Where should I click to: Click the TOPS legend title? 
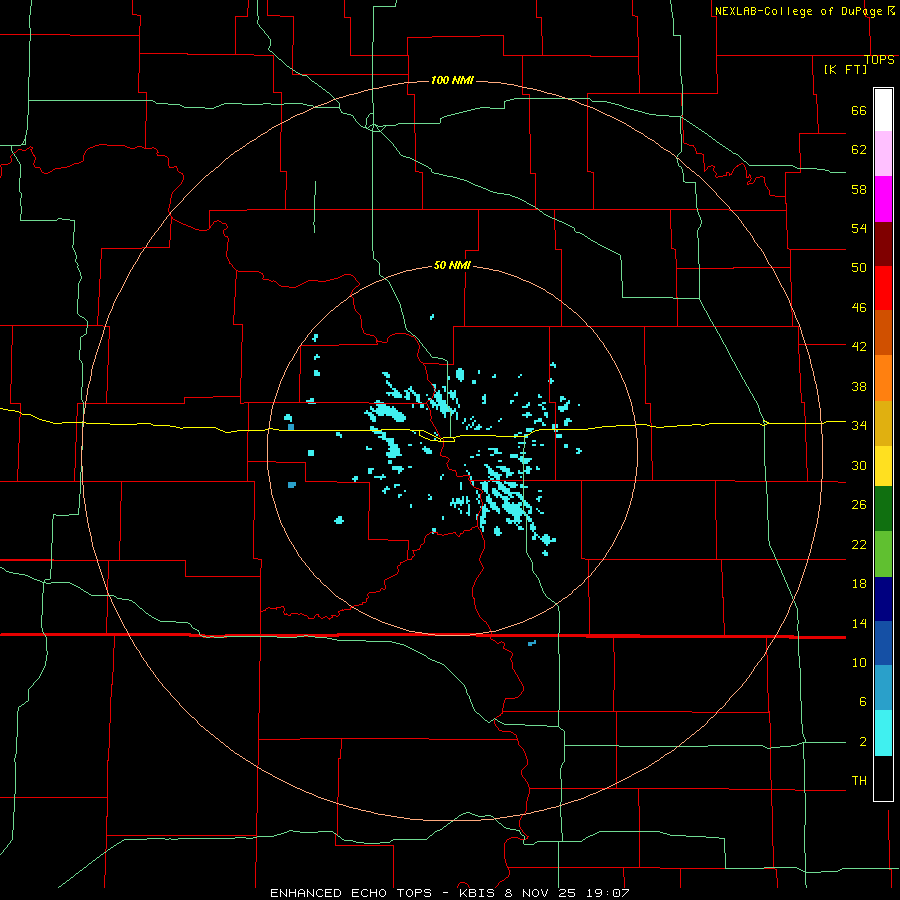click(879, 60)
